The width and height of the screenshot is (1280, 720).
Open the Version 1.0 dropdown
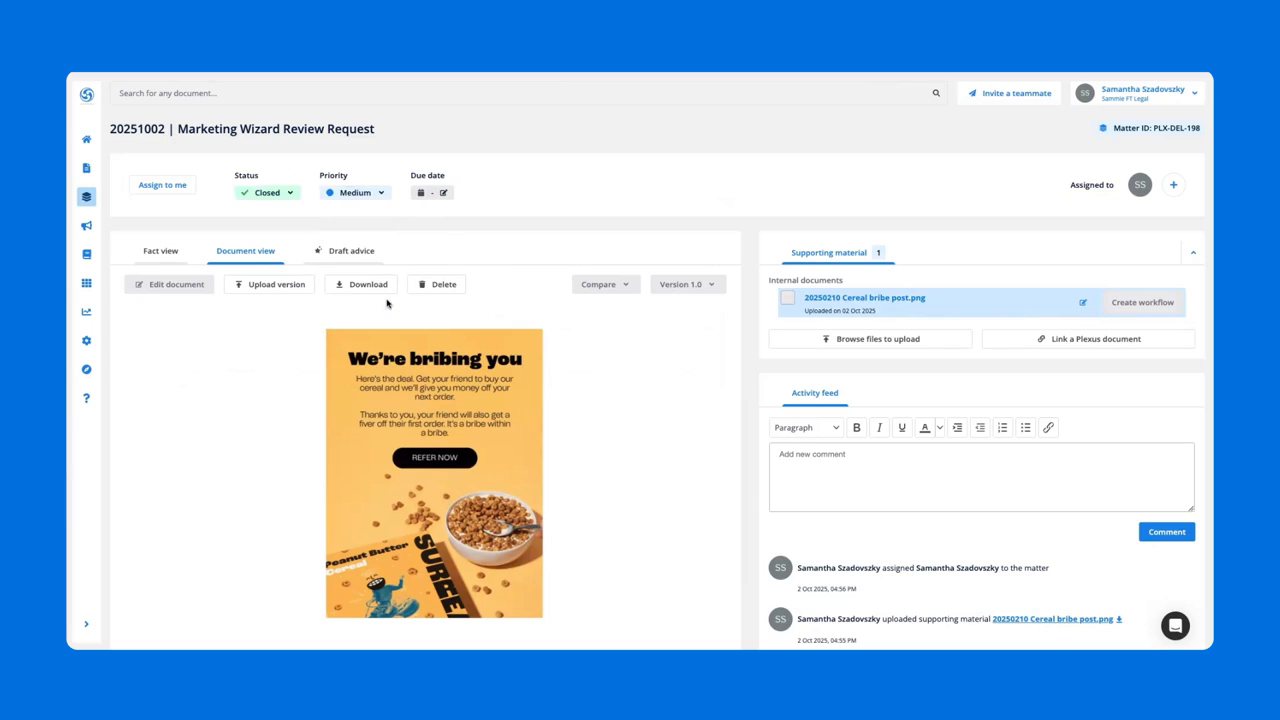pos(688,285)
